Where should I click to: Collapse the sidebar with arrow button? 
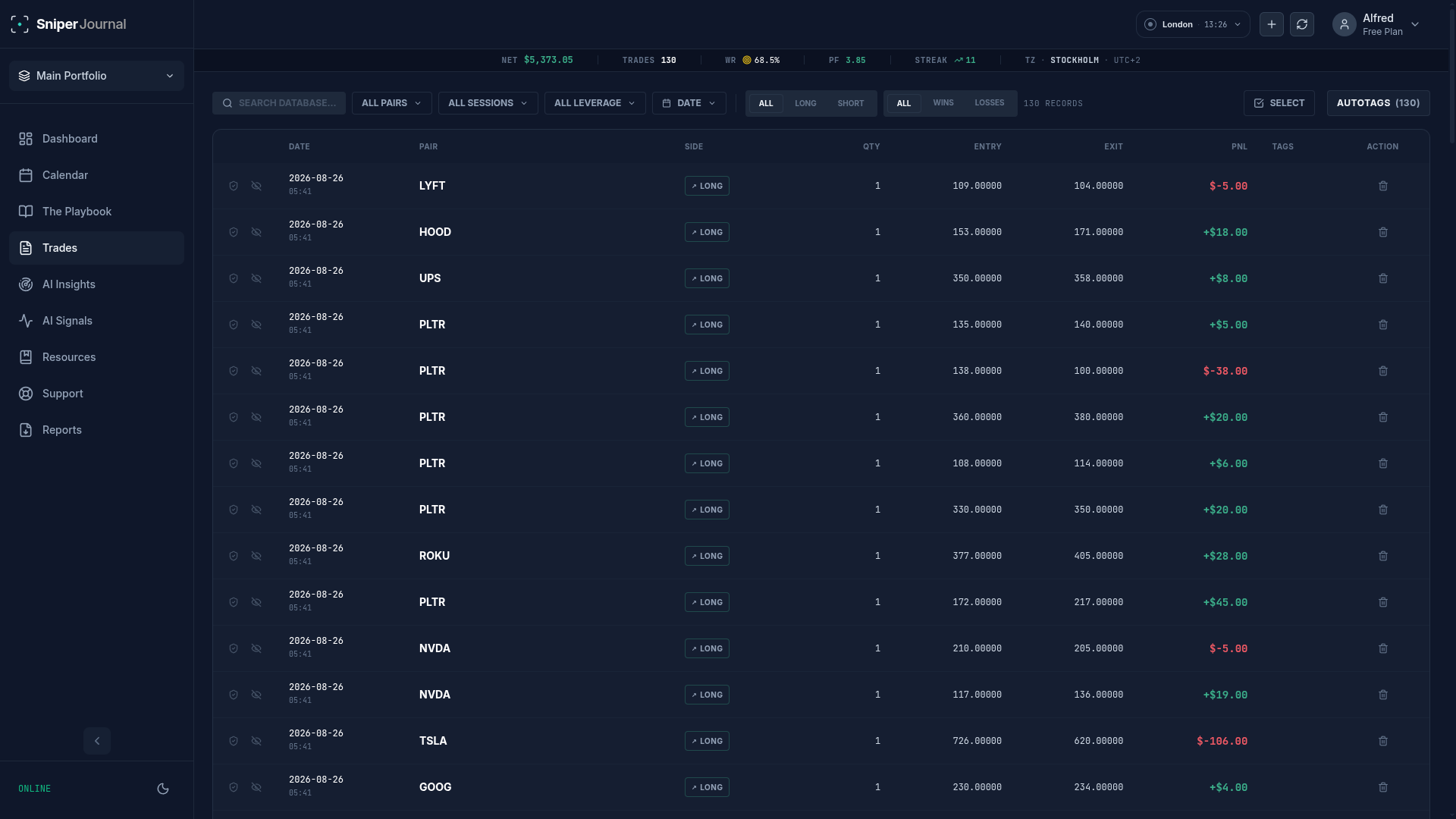(97, 741)
